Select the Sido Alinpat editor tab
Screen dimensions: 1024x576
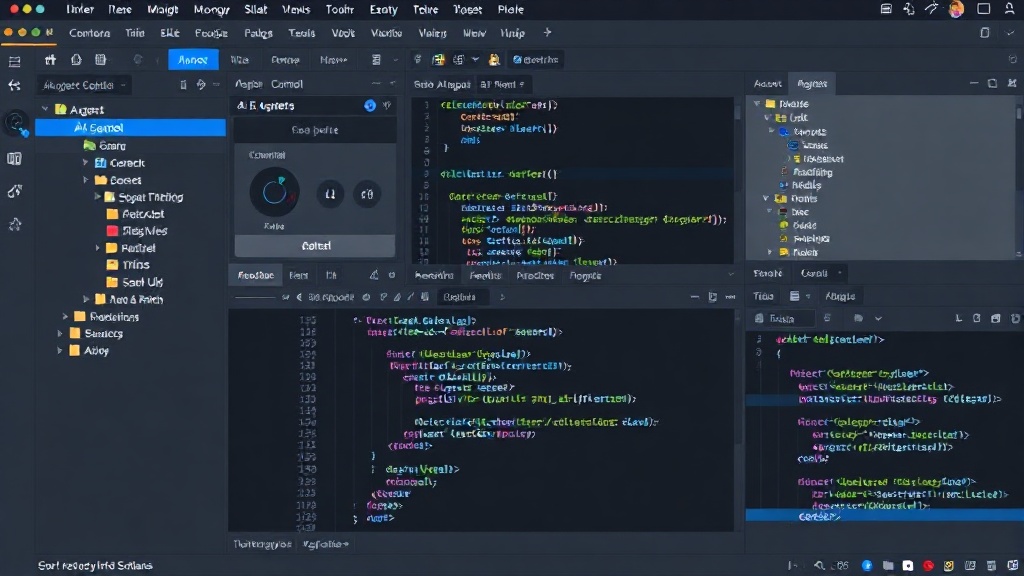(x=442, y=84)
